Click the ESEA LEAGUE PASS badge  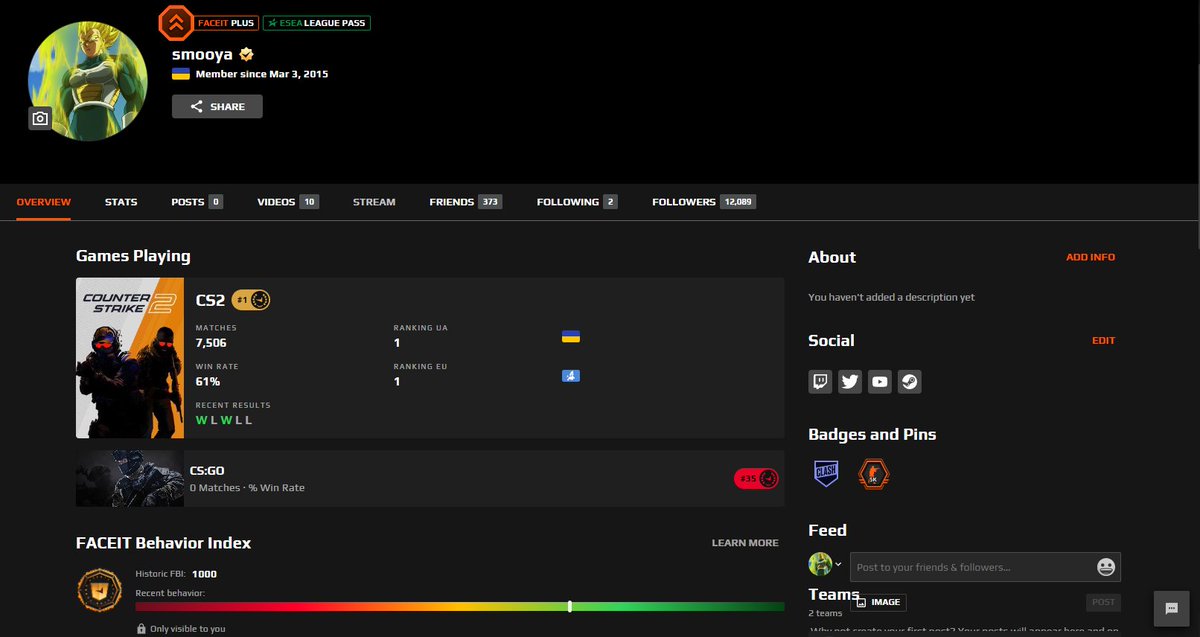pos(317,22)
